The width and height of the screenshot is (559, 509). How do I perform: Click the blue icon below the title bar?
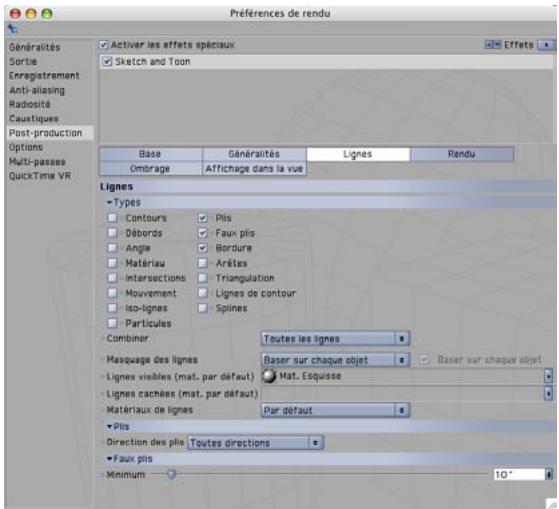(x=13, y=29)
